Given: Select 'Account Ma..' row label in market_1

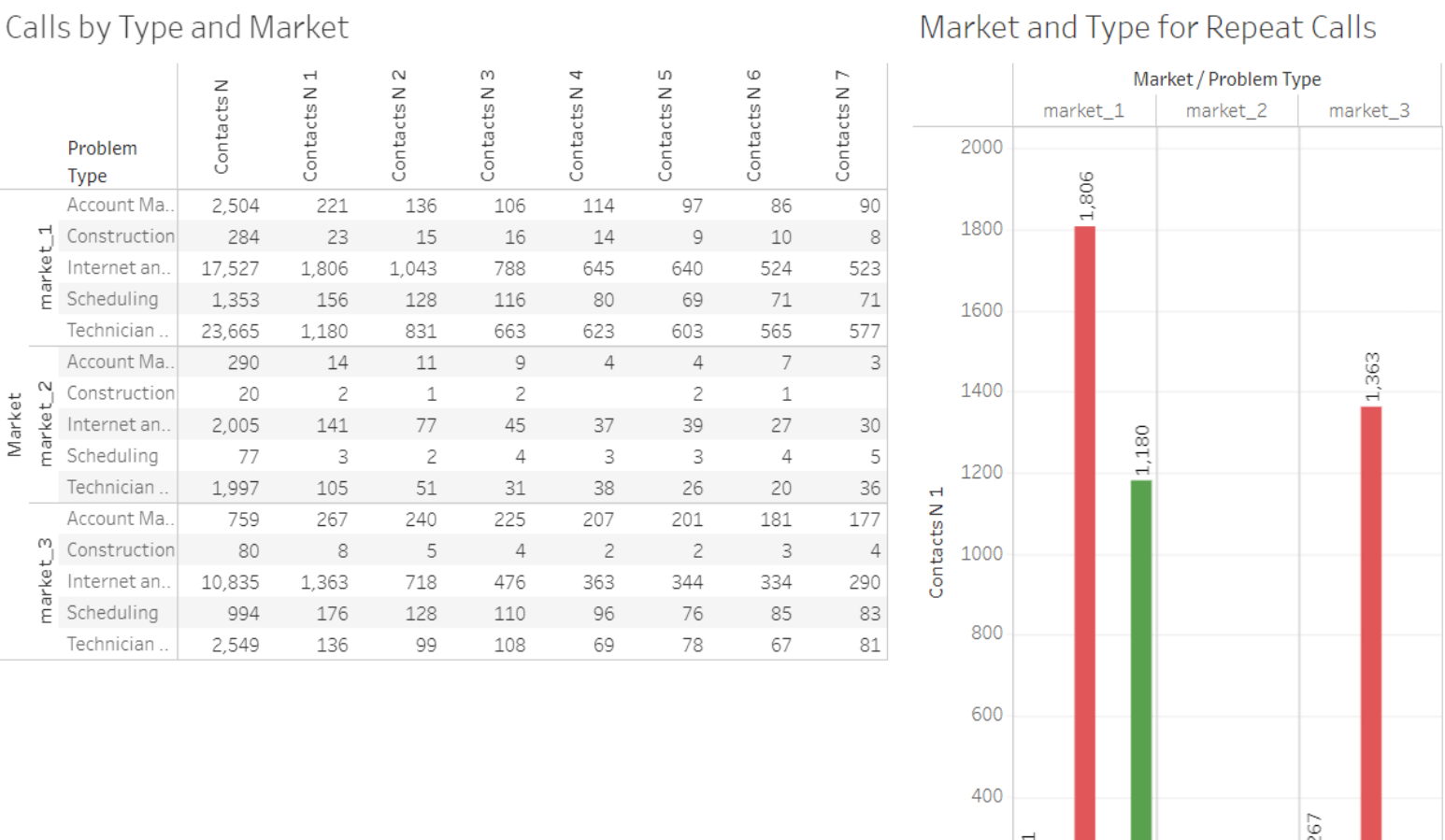Looking at the screenshot, I should [x=120, y=205].
